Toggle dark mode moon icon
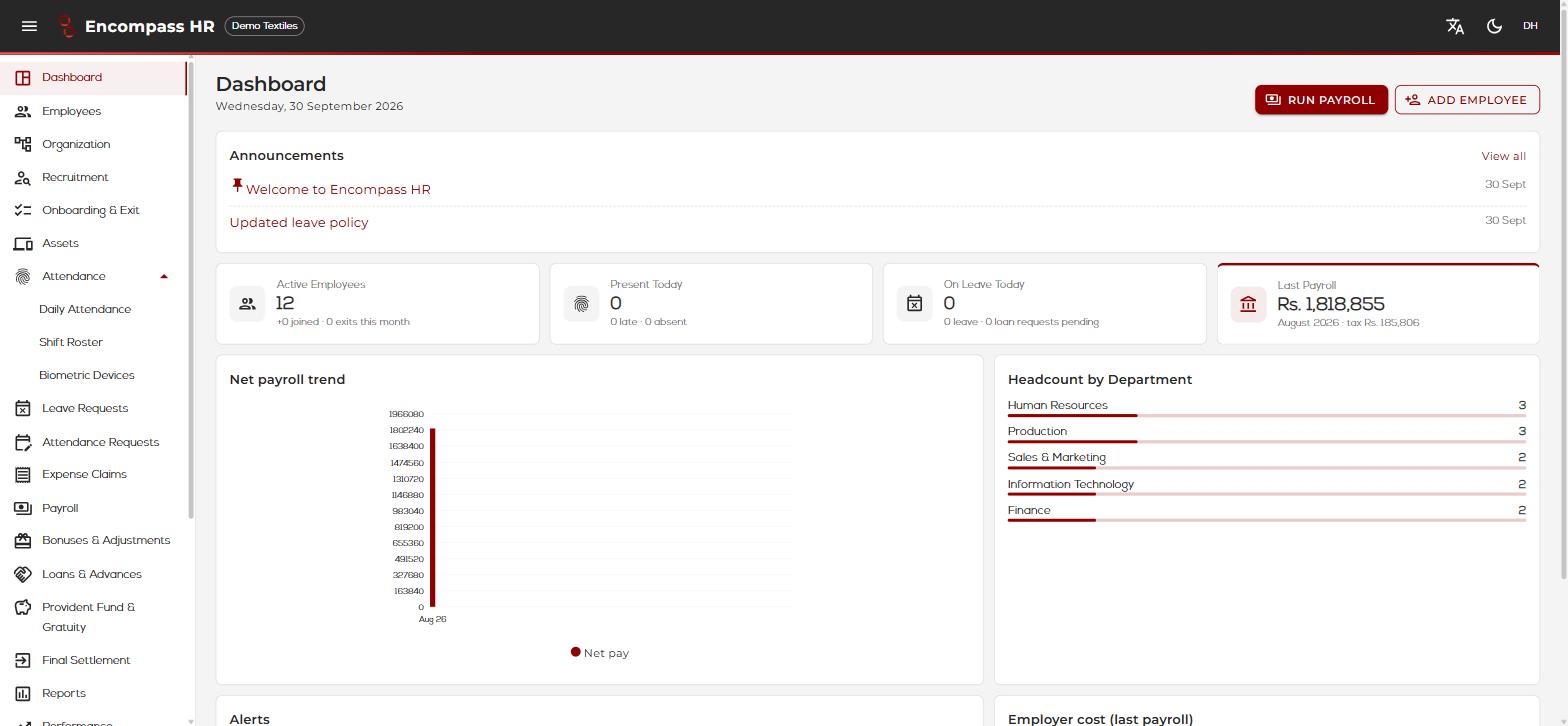The width and height of the screenshot is (1568, 726). click(x=1494, y=26)
